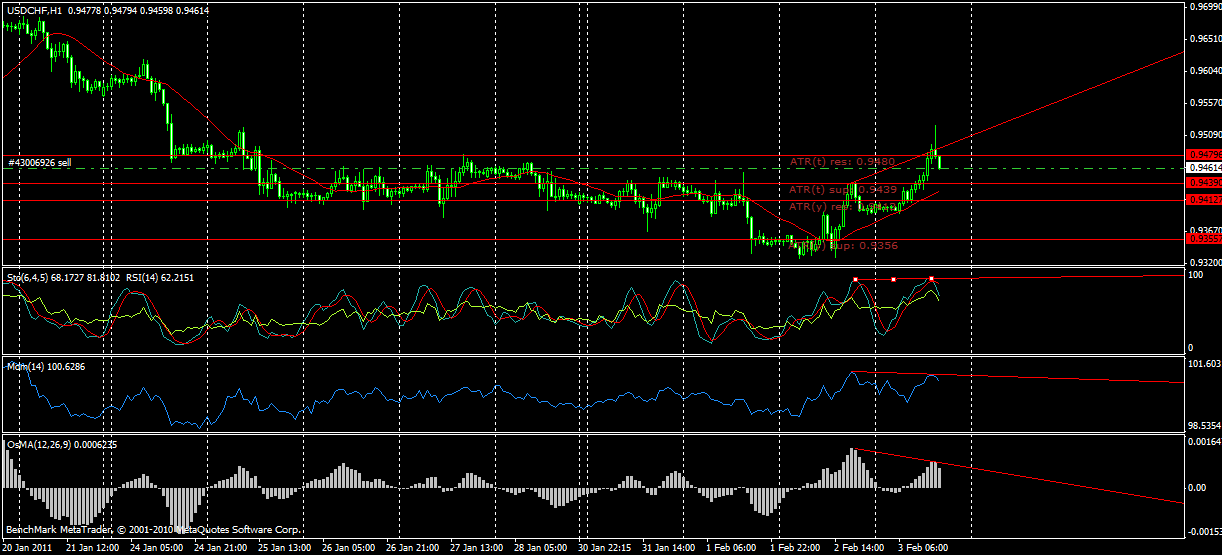Click the 3 Feb 06:00 time label
Screen dimensions: 1222x555
(x=925, y=548)
